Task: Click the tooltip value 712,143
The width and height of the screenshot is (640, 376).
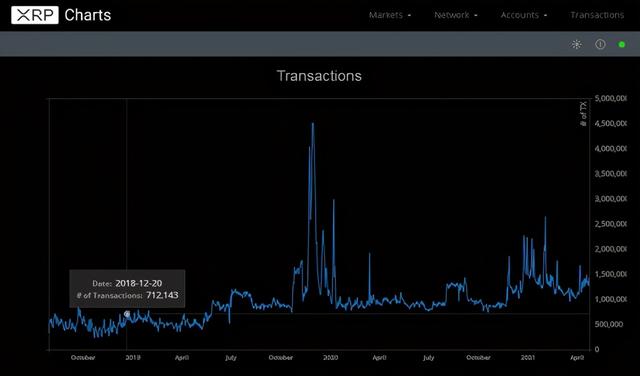Action: click(162, 295)
